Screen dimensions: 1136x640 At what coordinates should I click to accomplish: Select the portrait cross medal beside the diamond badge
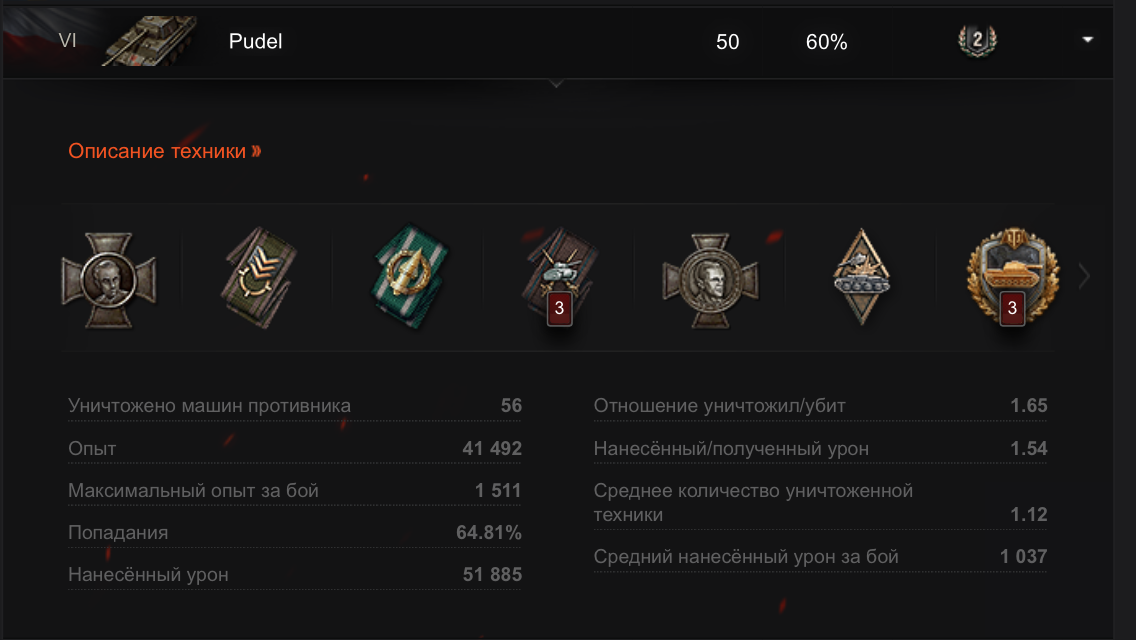[x=711, y=279]
